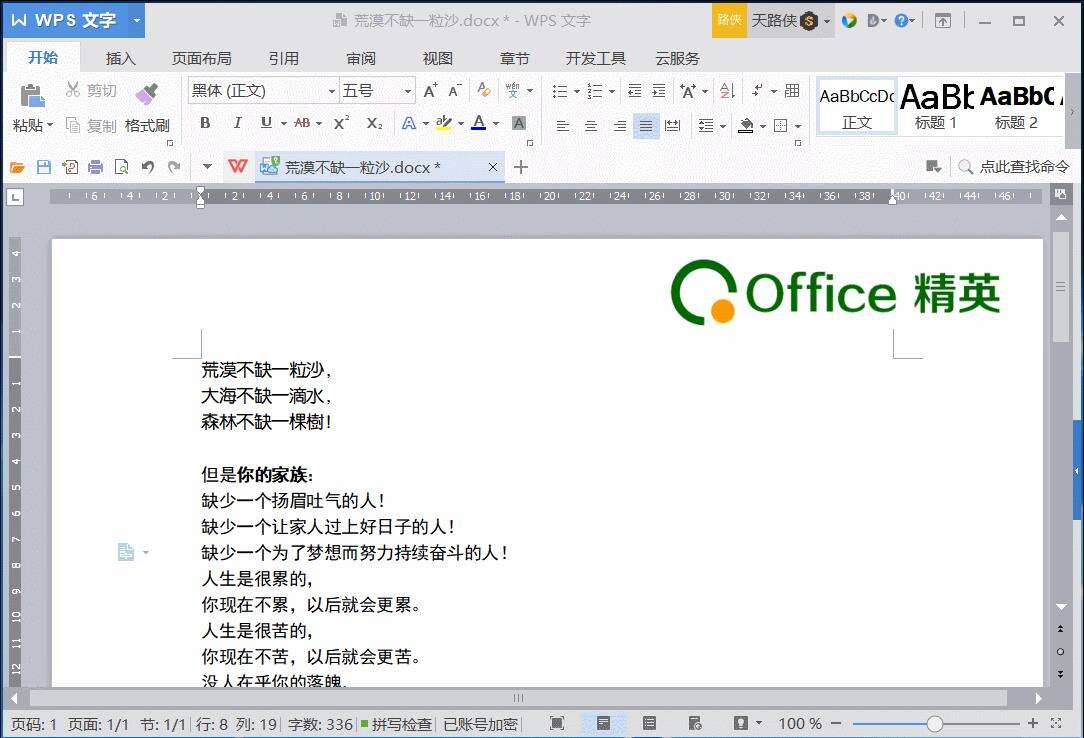Decrease font size with A- icon
The height and width of the screenshot is (738, 1084).
click(x=455, y=91)
